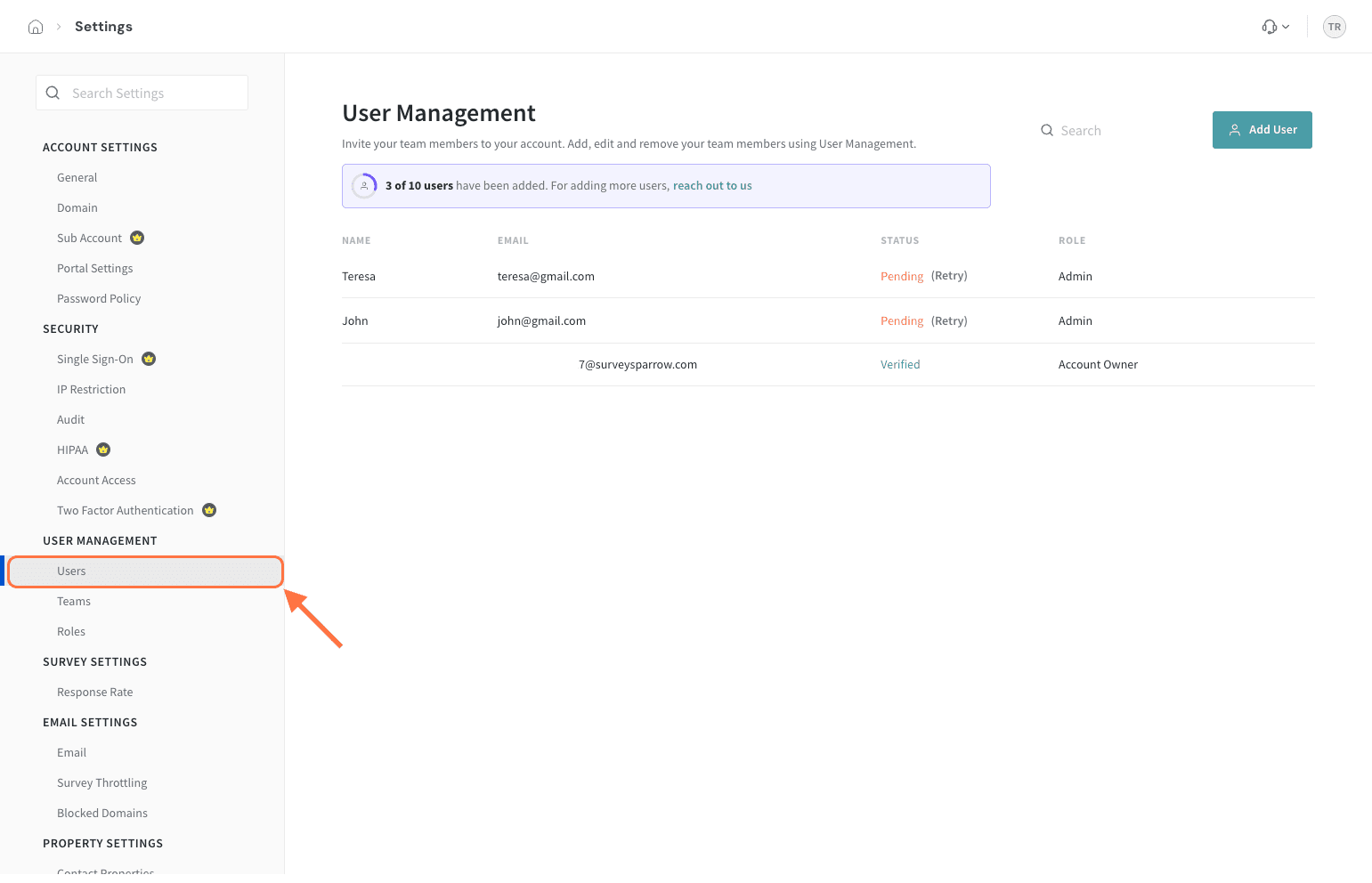Go to Roles in User Management

[71, 631]
